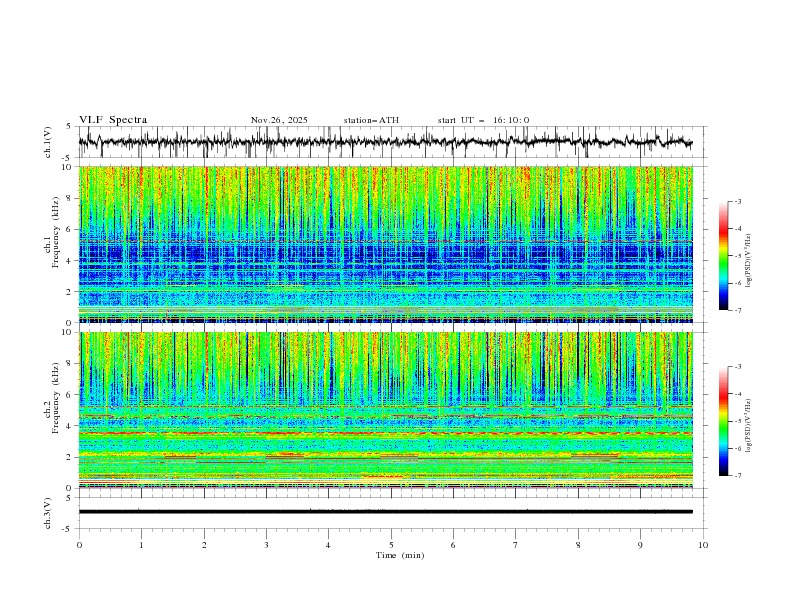Click the "ch.3(V)" axis label

[x=48, y=513]
